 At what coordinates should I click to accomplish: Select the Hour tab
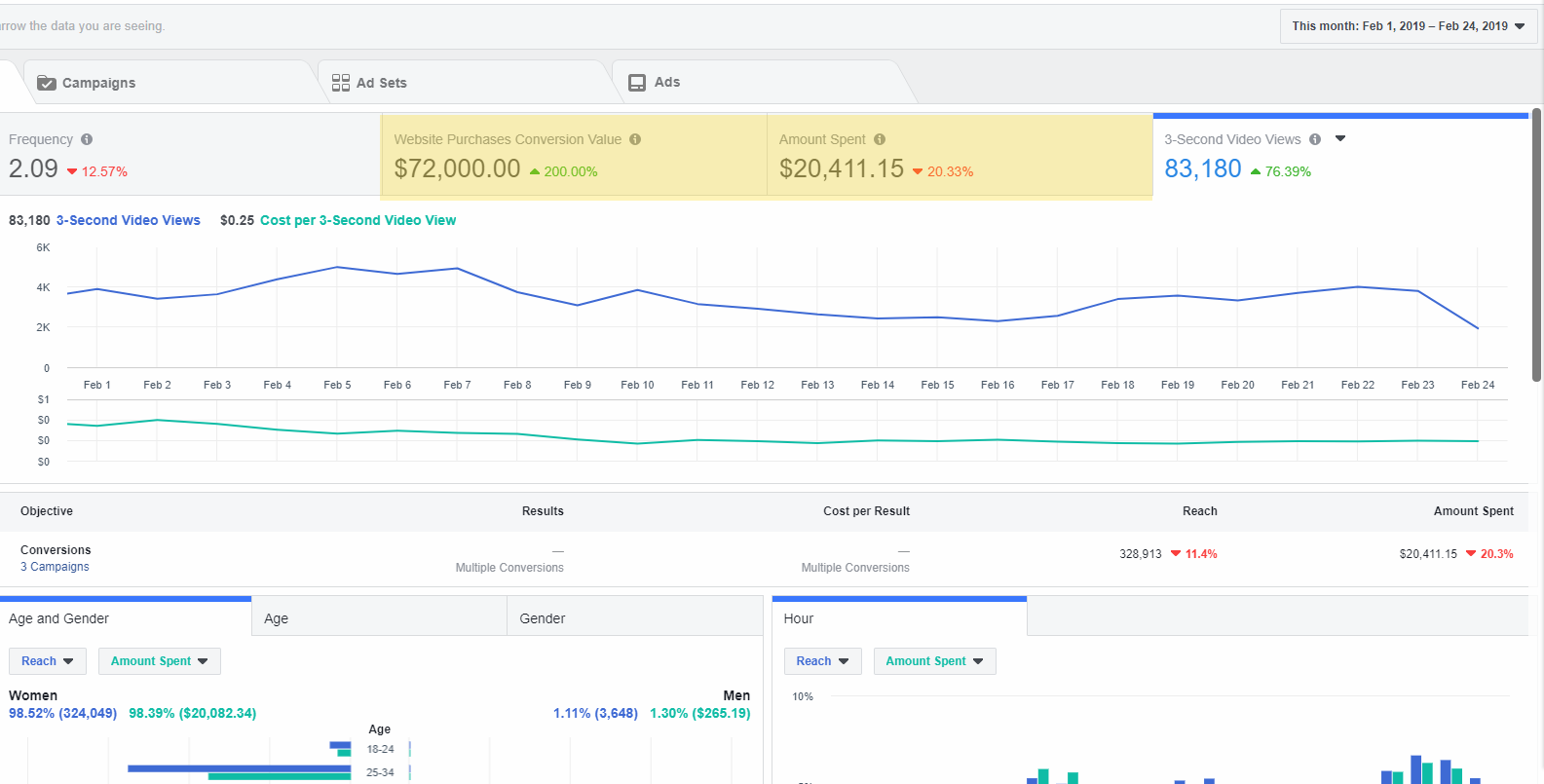[x=898, y=618]
